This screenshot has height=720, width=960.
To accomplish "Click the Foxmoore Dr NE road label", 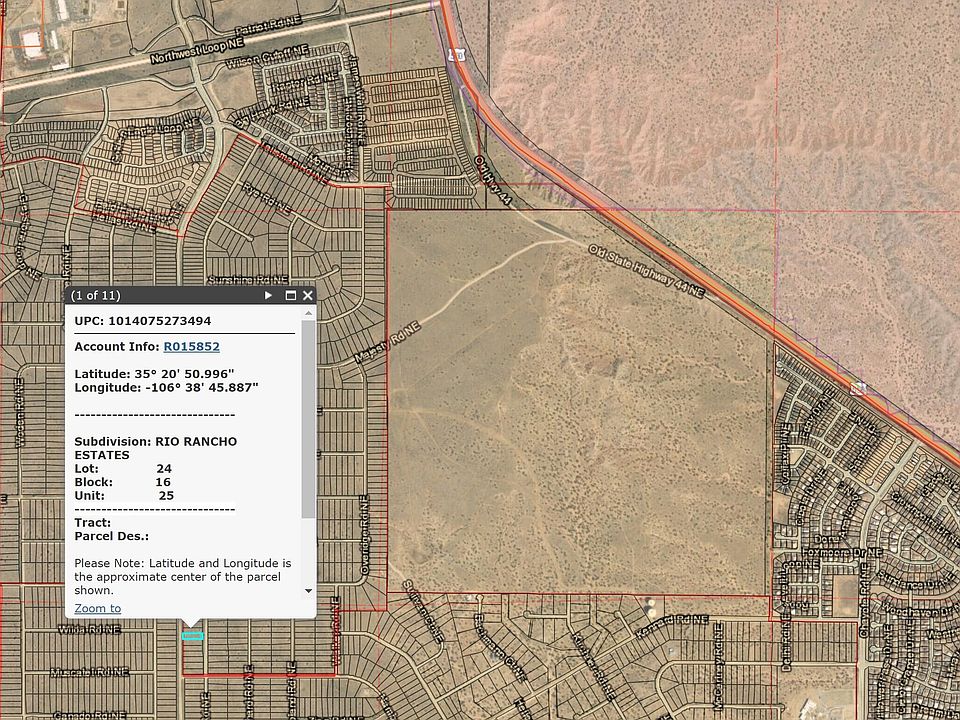I will pyautogui.click(x=842, y=552).
